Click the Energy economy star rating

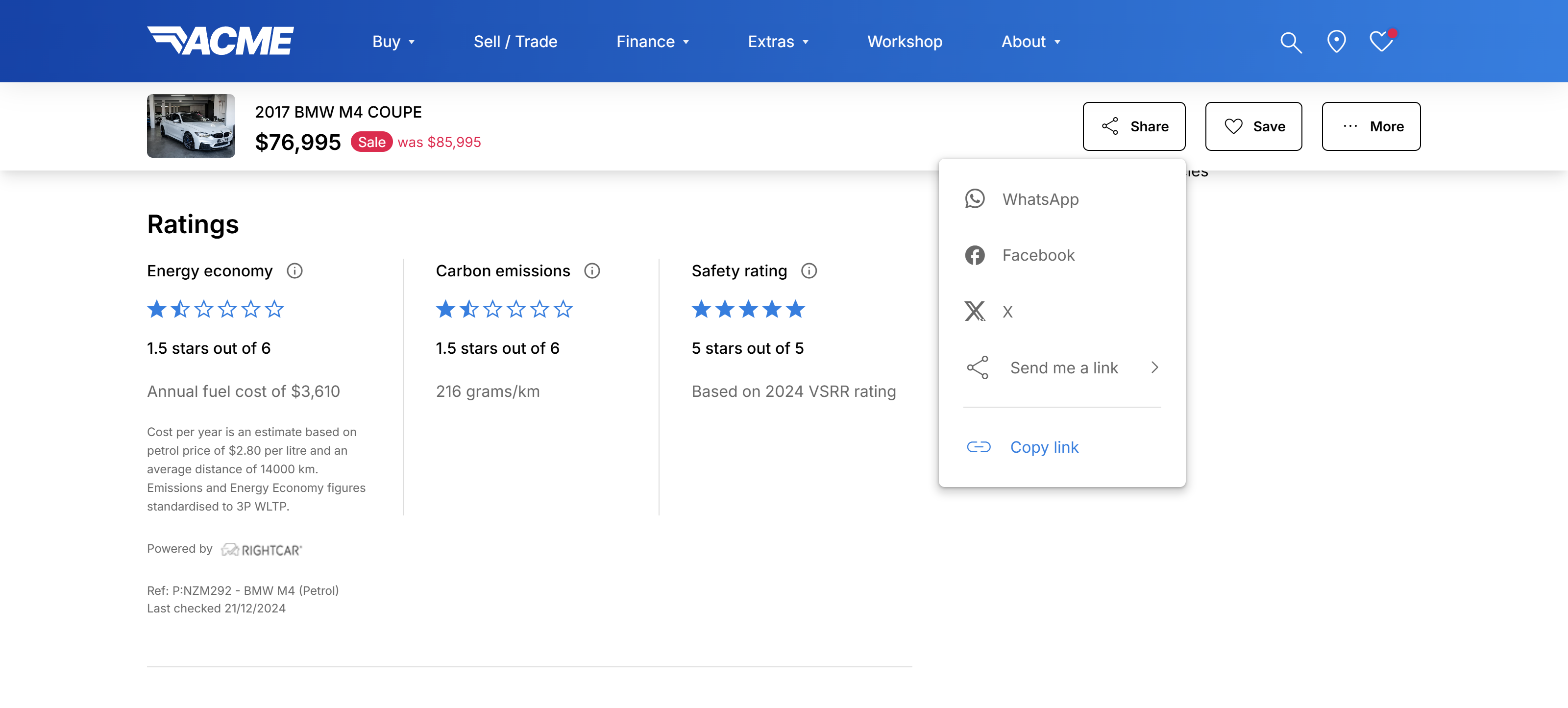(x=216, y=309)
